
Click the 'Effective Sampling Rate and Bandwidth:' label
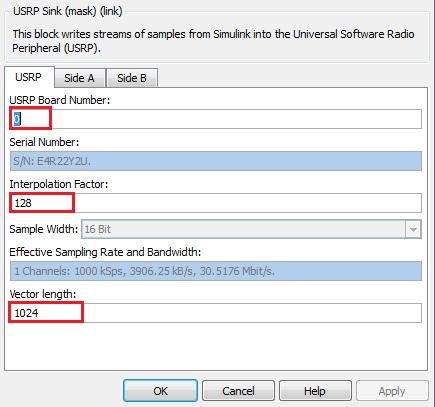pos(105,252)
